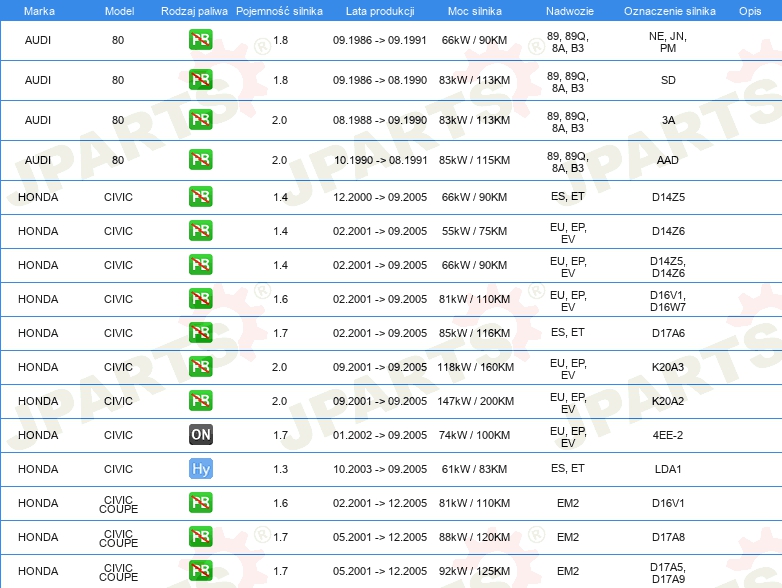
Task: Select the D17A6 engine code cell
Action: click(x=668, y=333)
